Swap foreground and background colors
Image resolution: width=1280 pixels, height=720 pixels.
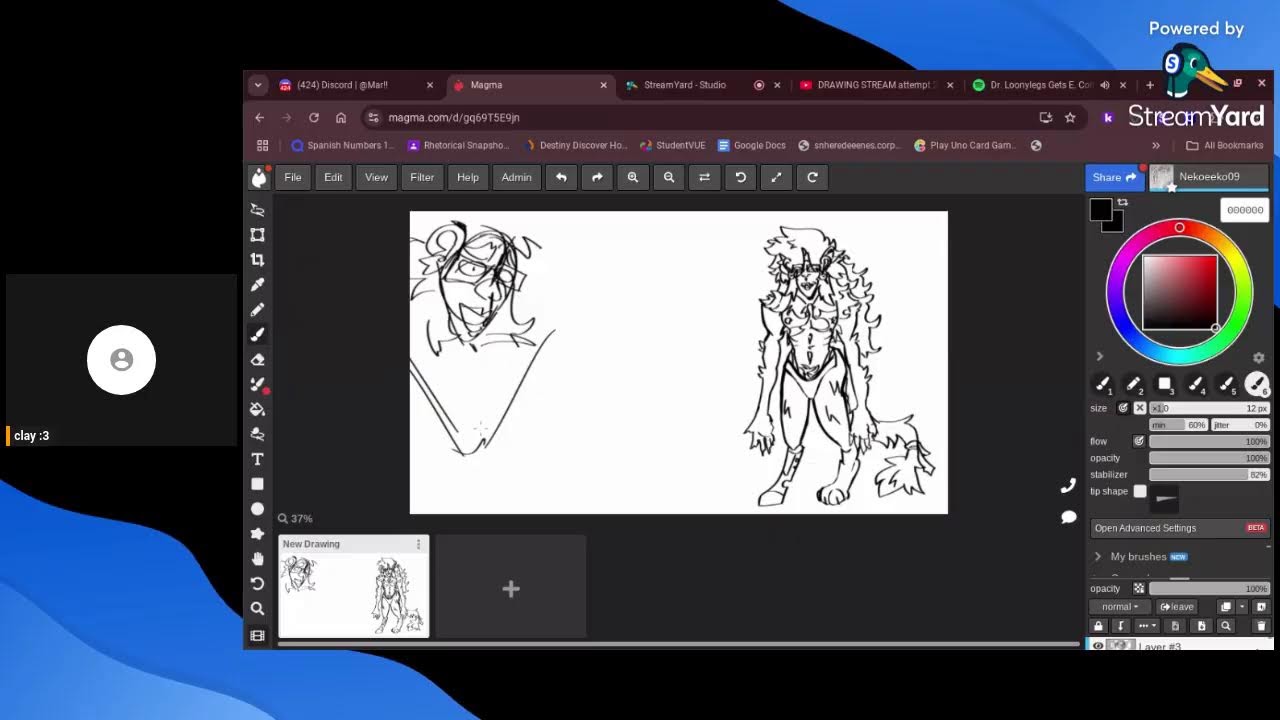pos(1123,203)
